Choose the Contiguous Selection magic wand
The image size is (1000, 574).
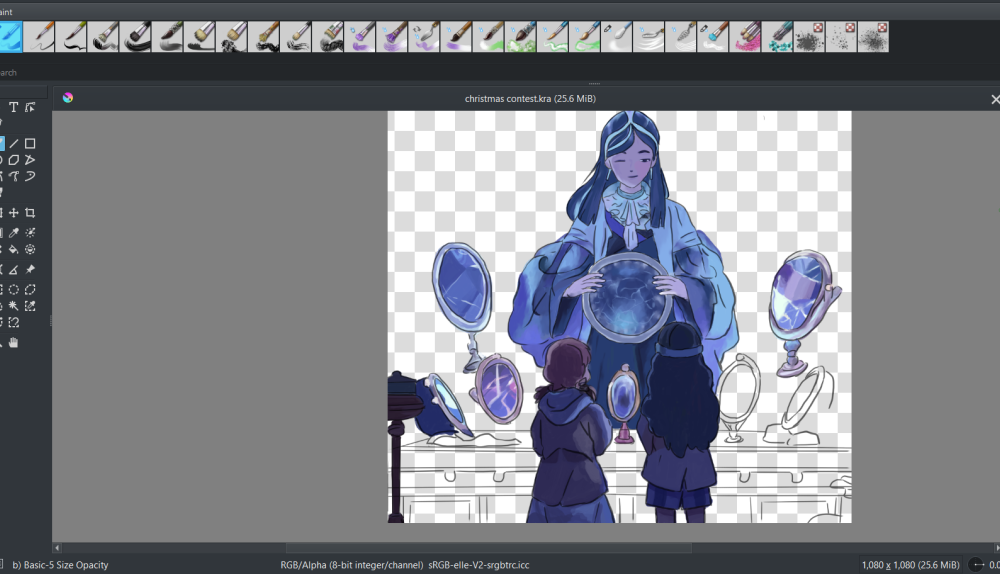[13, 306]
